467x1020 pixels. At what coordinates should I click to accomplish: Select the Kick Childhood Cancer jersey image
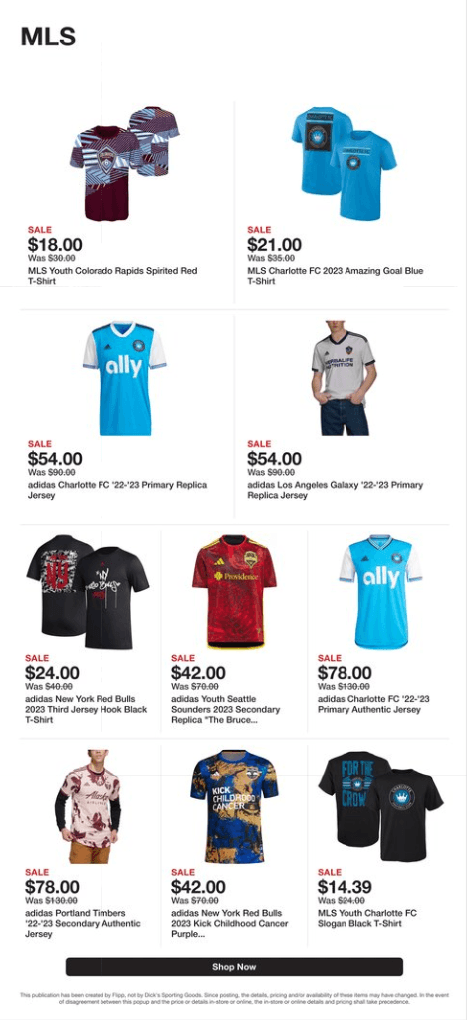pyautogui.click(x=234, y=806)
